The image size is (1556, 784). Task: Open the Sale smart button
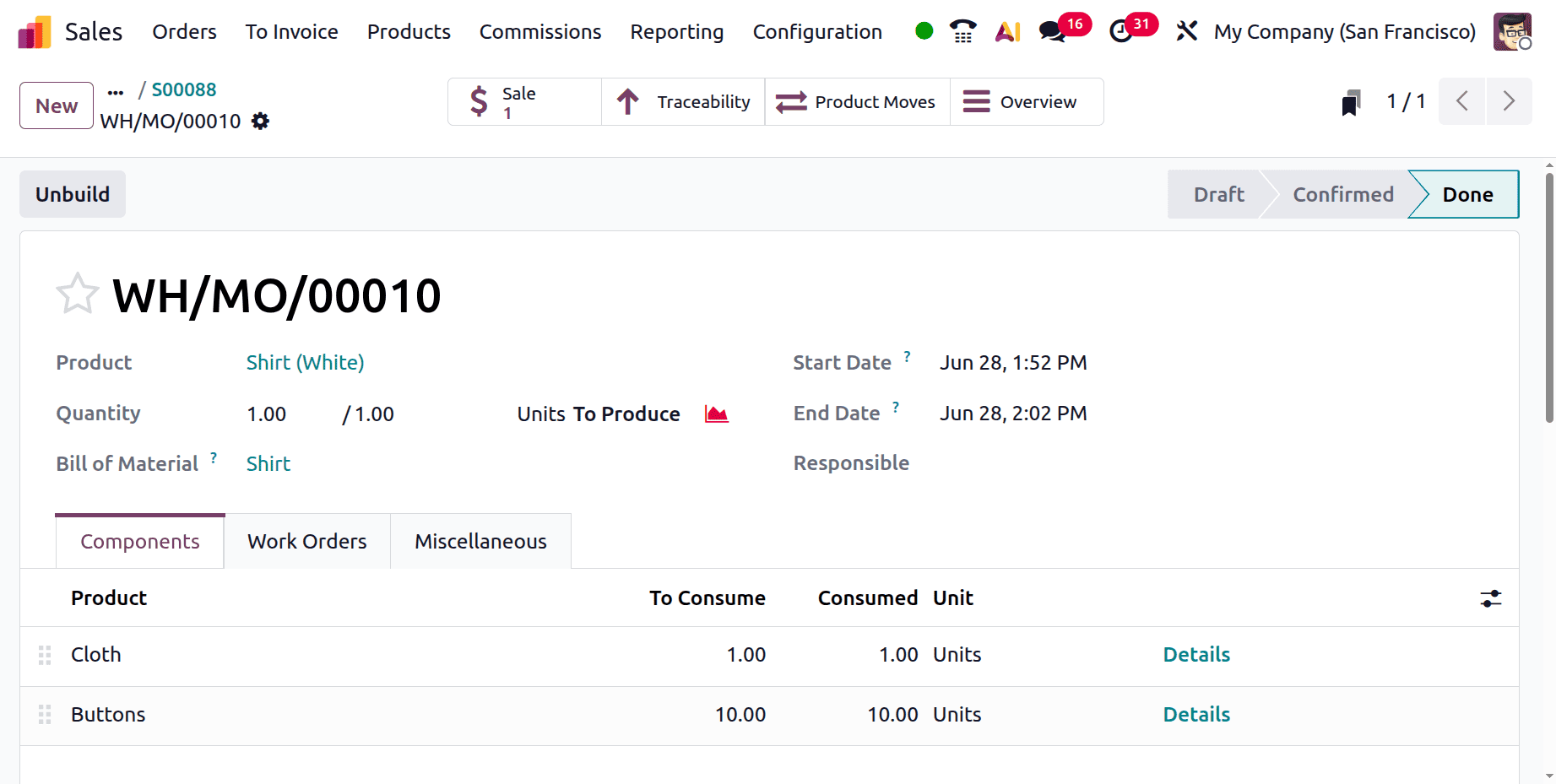(x=524, y=102)
